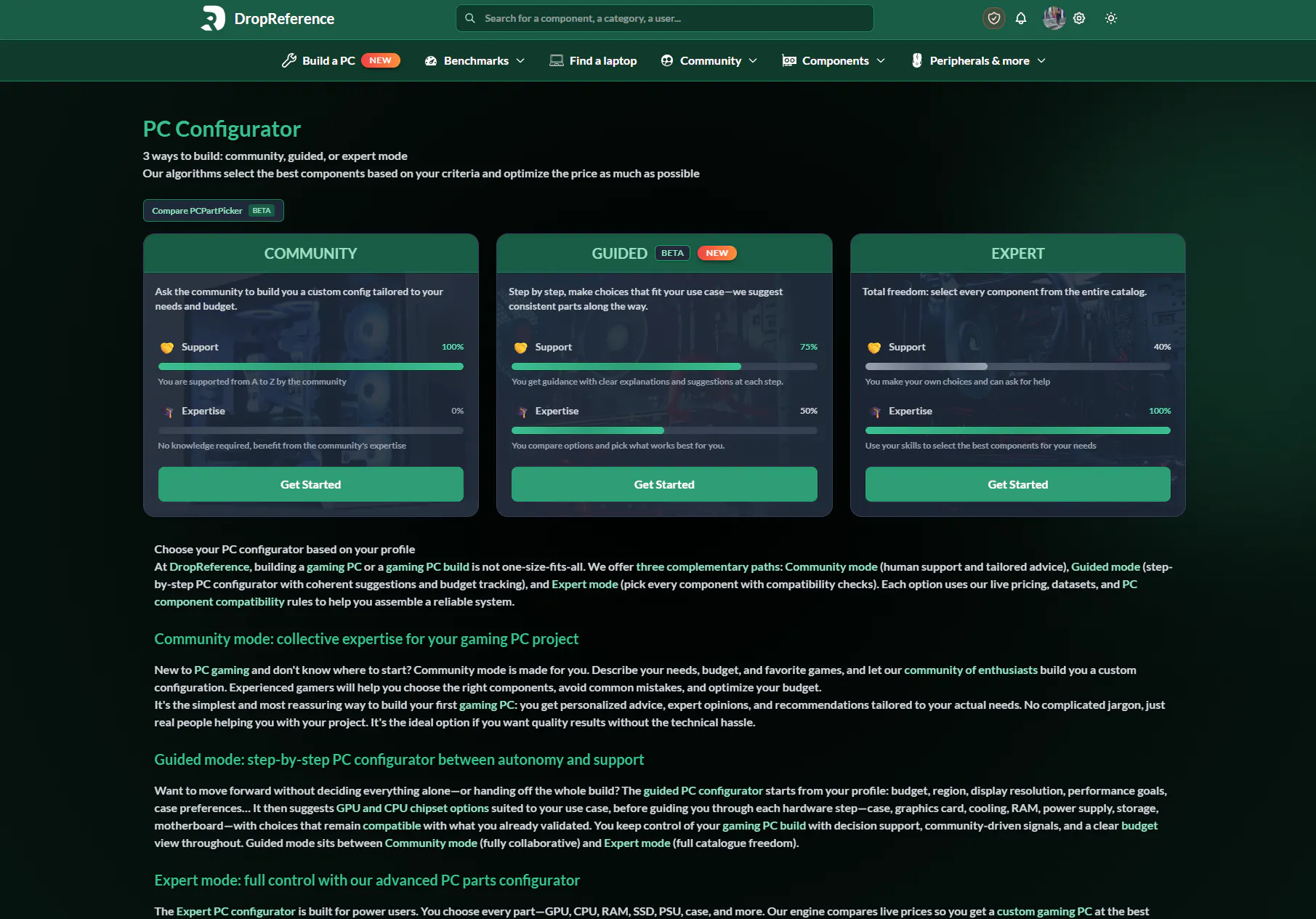Click the wrench icon beside Build a PC
The width and height of the screenshot is (1316, 919).
click(288, 60)
